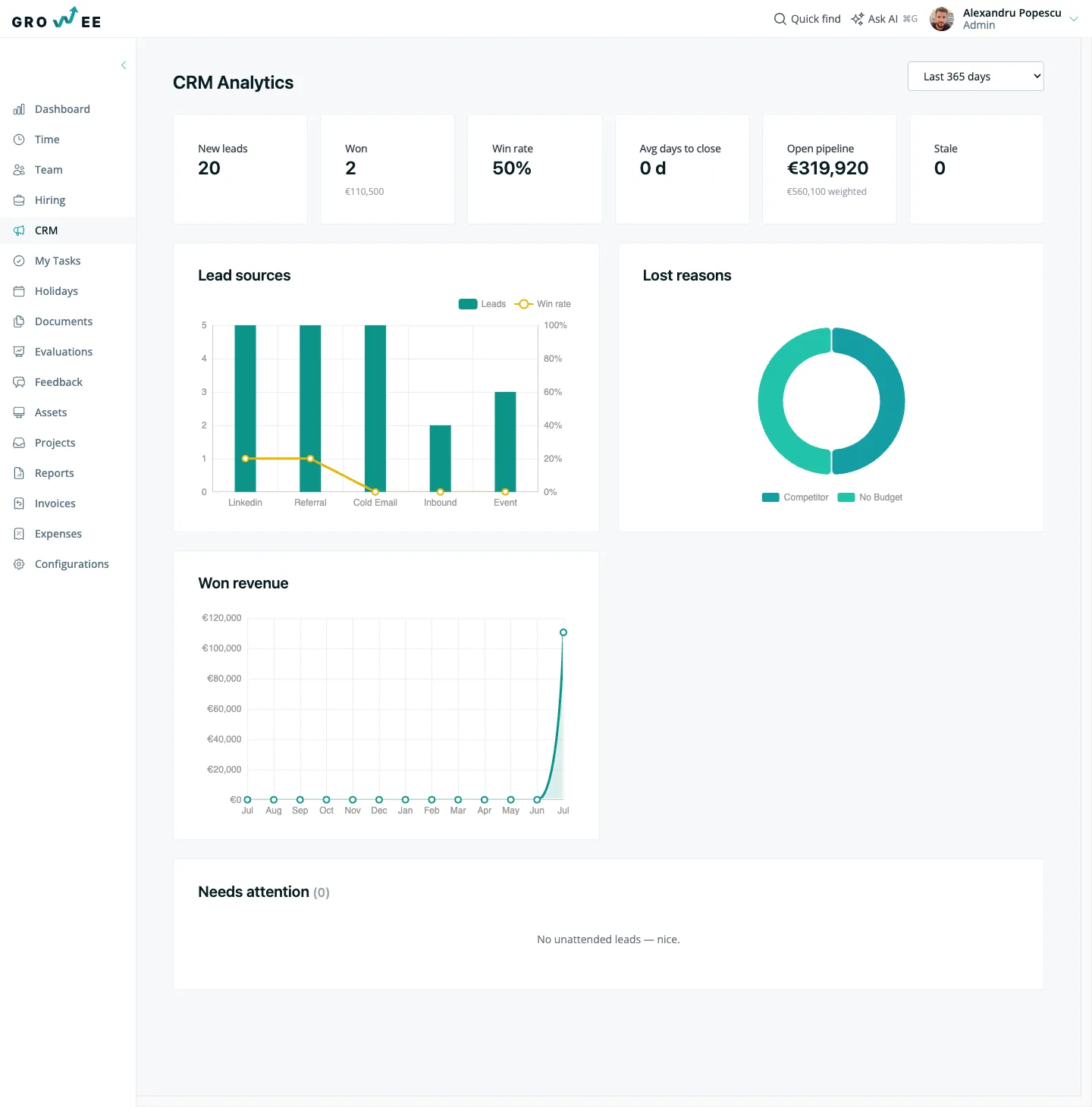
Task: Click the New leads 20 value
Action: 209,168
